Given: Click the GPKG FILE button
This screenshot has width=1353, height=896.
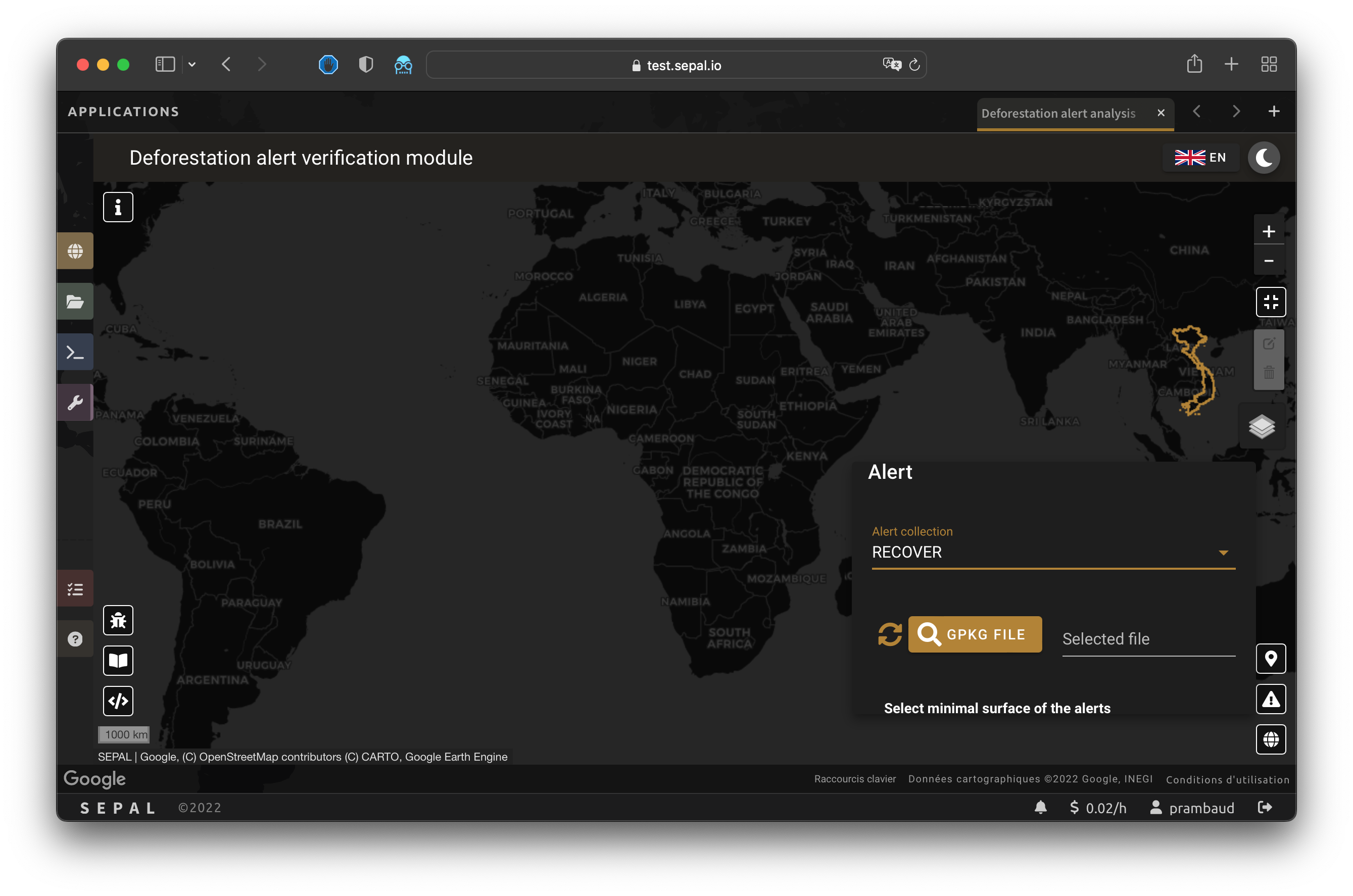Looking at the screenshot, I should pyautogui.click(x=975, y=634).
